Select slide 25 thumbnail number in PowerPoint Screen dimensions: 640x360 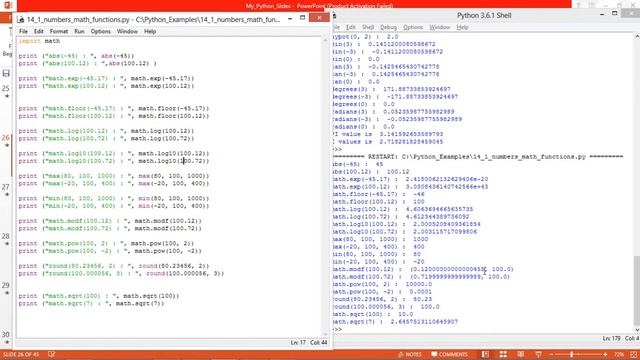point(5,88)
